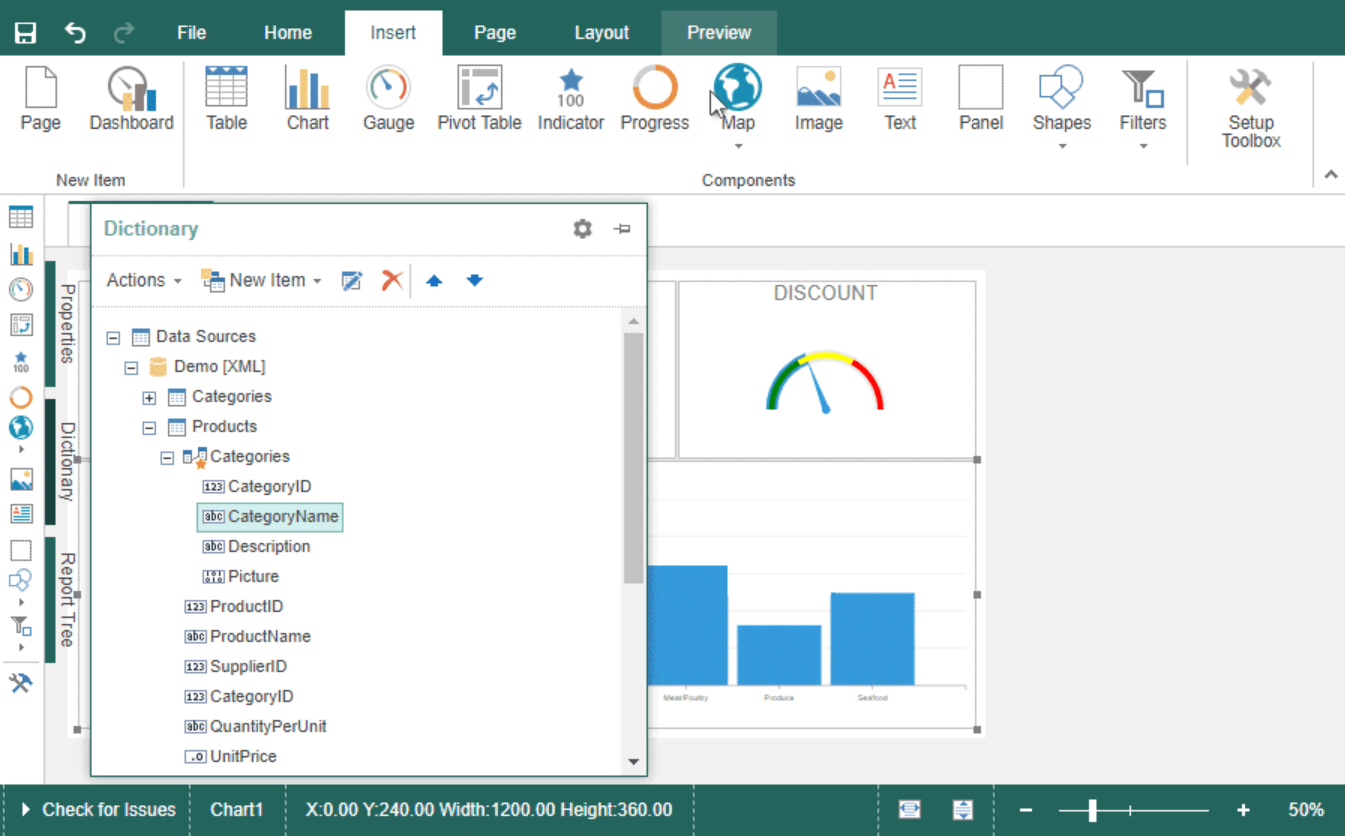Select the SupplierID field
Viewport: 1345px width, 836px height.
tap(235, 667)
